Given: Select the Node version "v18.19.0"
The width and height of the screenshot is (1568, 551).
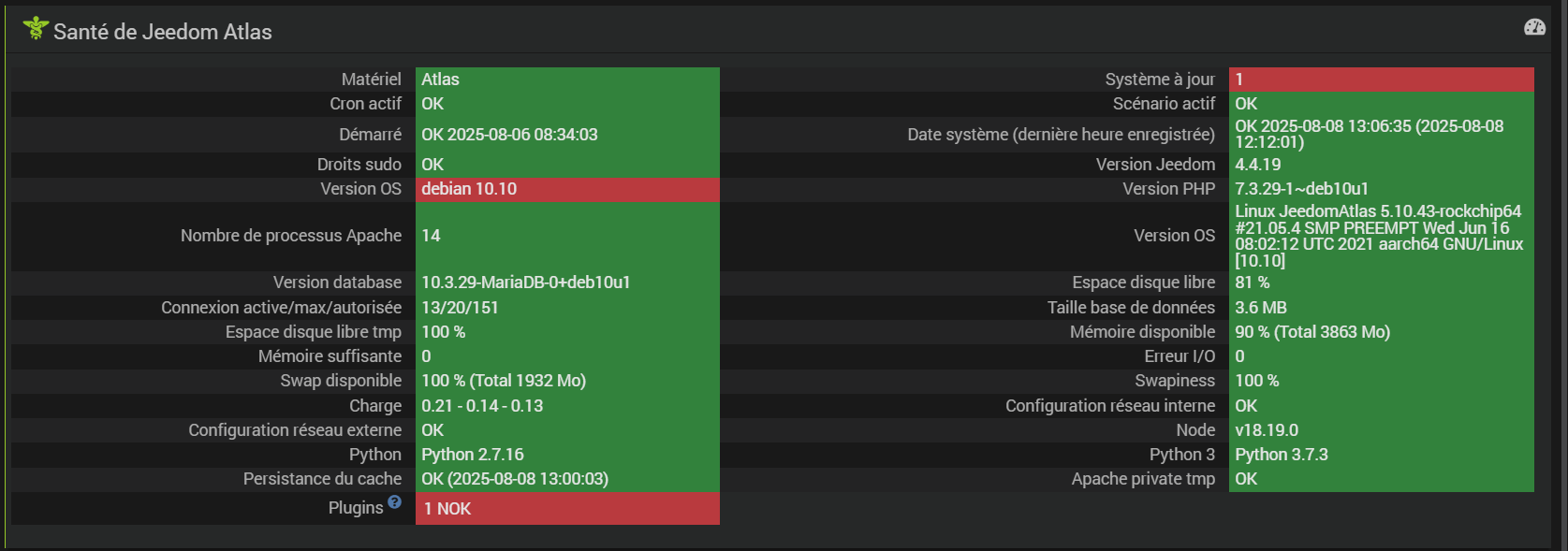Looking at the screenshot, I should point(1267,430).
